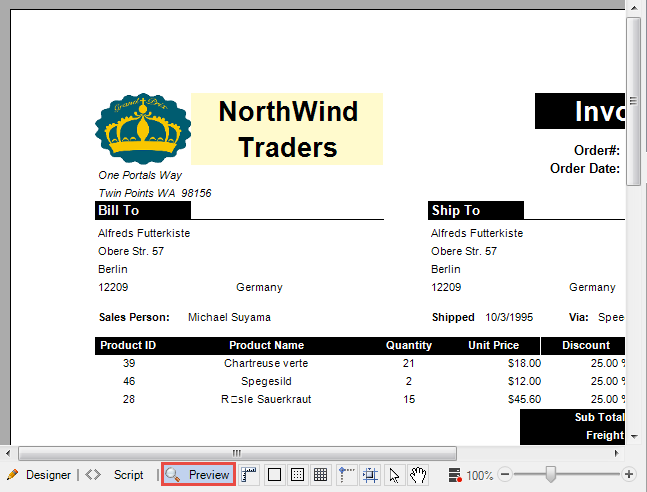Click the Grand Prix crown logo

click(143, 129)
